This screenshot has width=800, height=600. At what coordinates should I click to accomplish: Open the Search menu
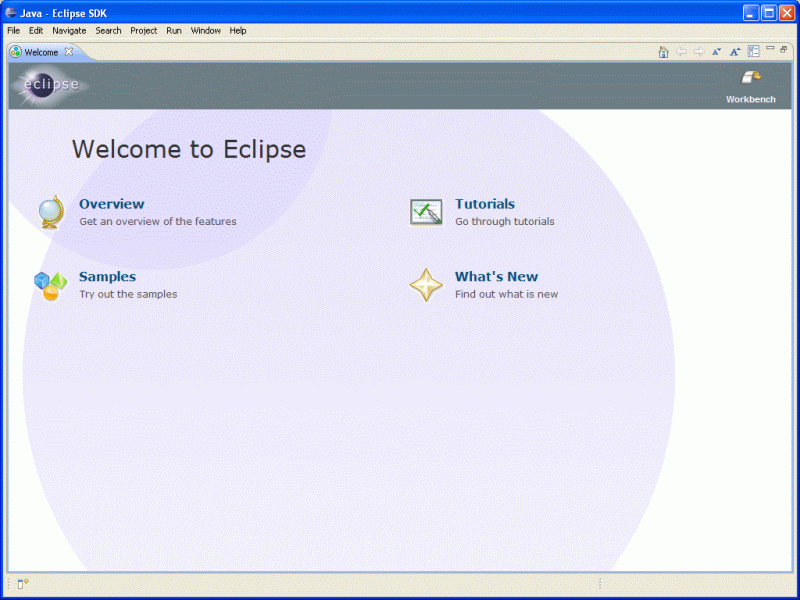tap(108, 31)
